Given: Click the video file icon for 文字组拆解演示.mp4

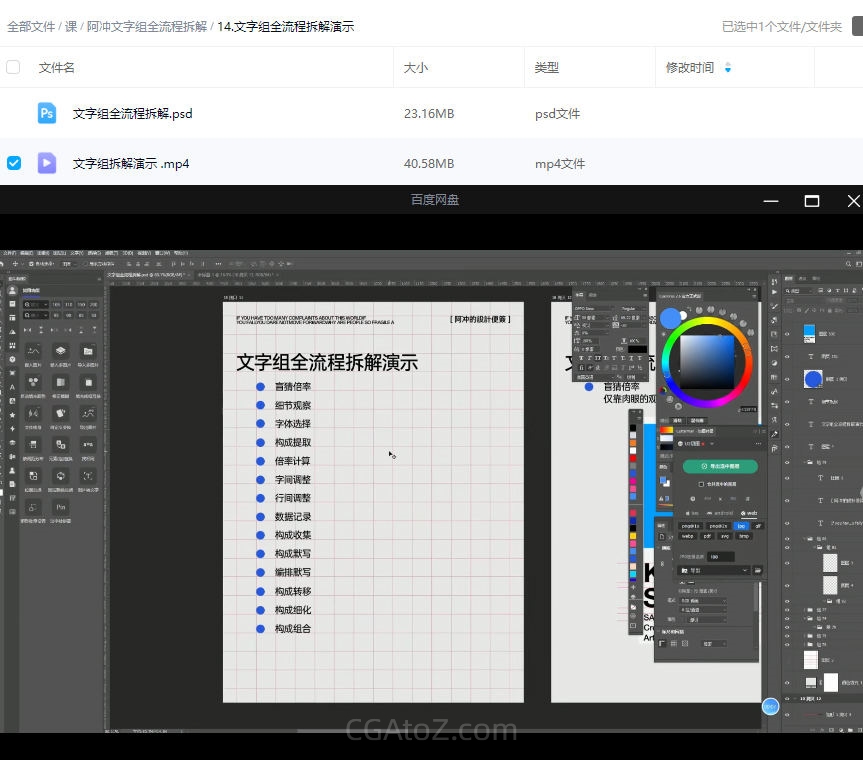Looking at the screenshot, I should tap(47, 163).
